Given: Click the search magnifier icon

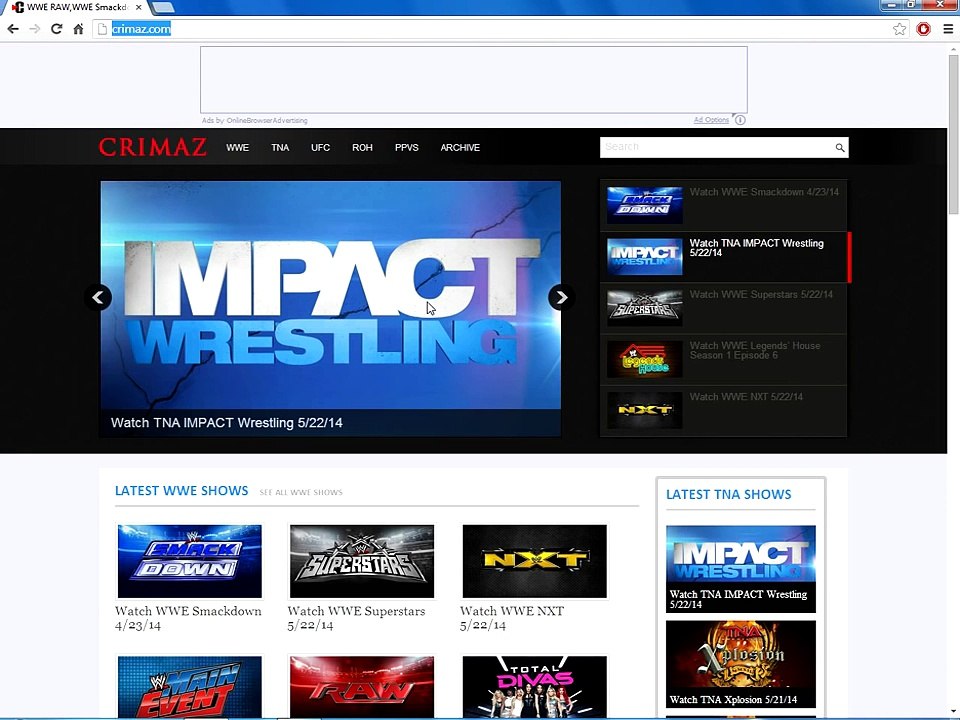Looking at the screenshot, I should tap(839, 148).
